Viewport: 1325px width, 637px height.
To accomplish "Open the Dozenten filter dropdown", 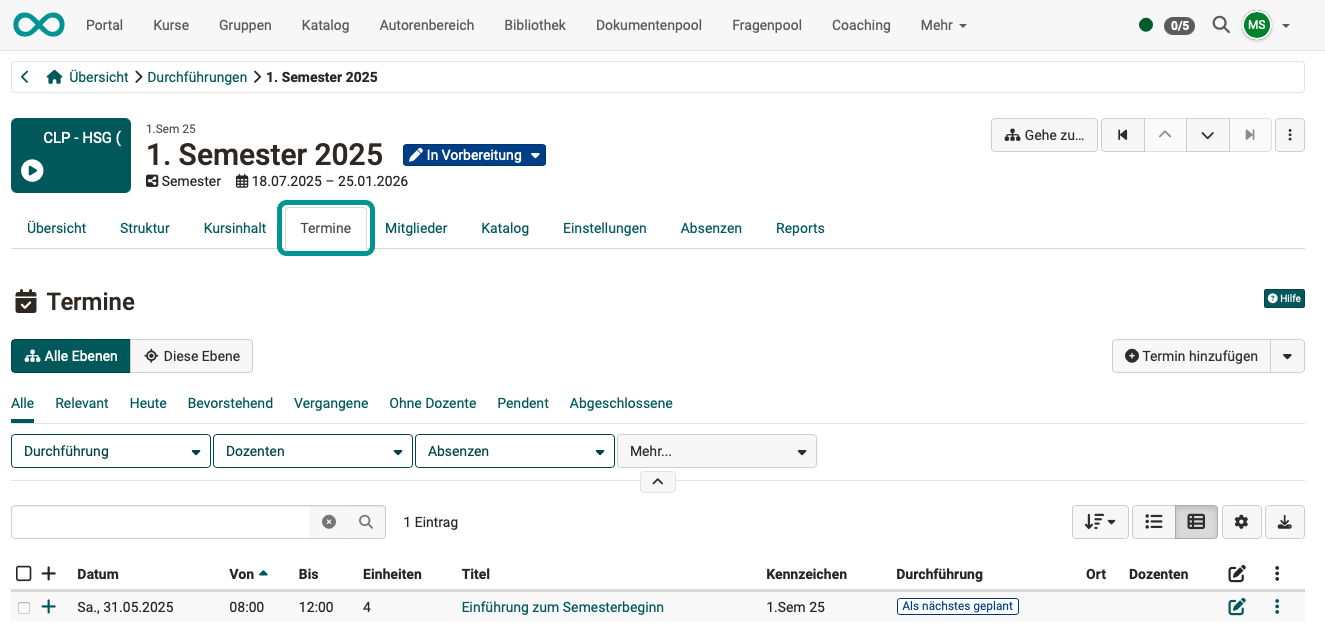I will [312, 450].
